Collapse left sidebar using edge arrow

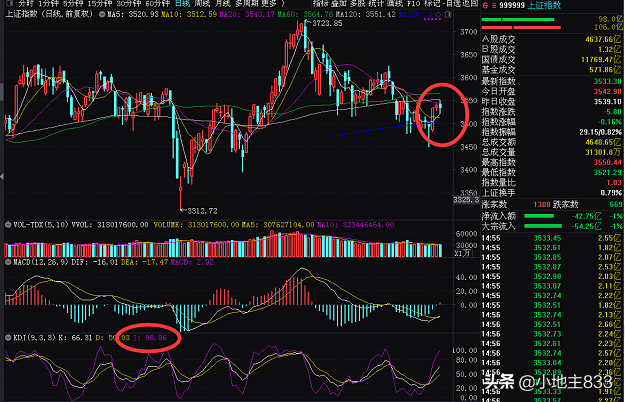point(2,176)
